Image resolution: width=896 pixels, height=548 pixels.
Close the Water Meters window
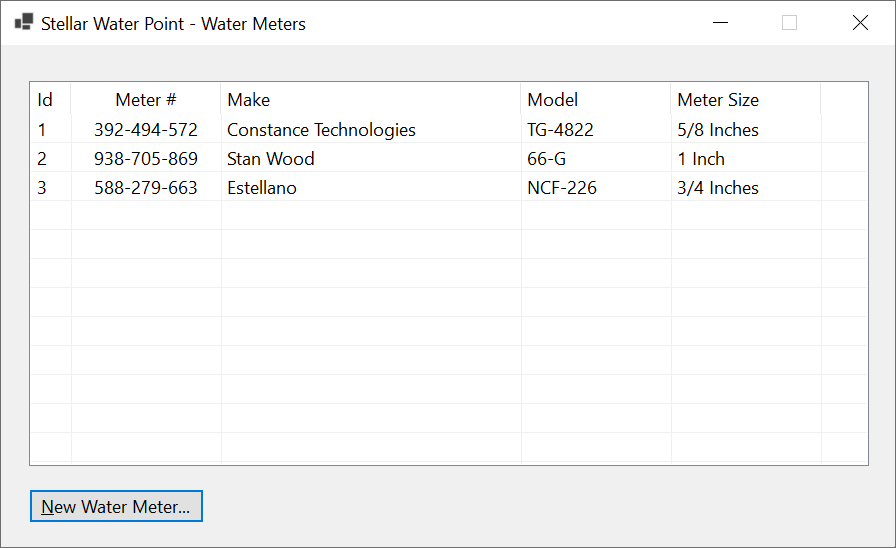coord(860,23)
